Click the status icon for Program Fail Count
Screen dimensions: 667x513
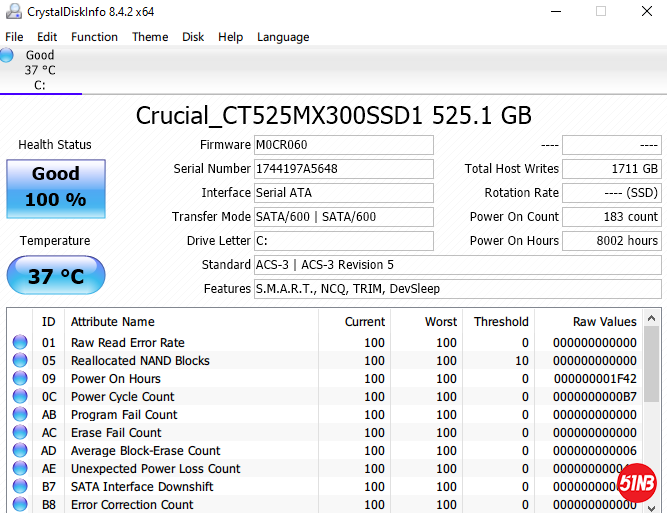pyautogui.click(x=20, y=415)
